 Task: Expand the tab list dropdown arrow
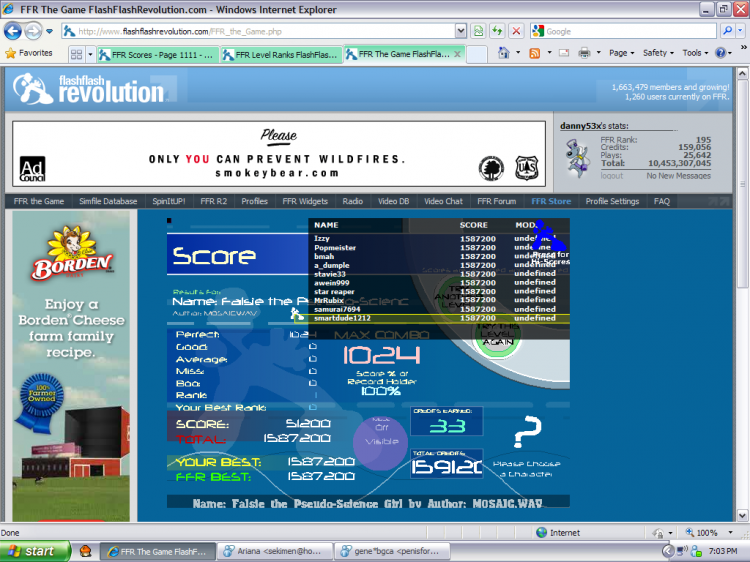point(90,55)
